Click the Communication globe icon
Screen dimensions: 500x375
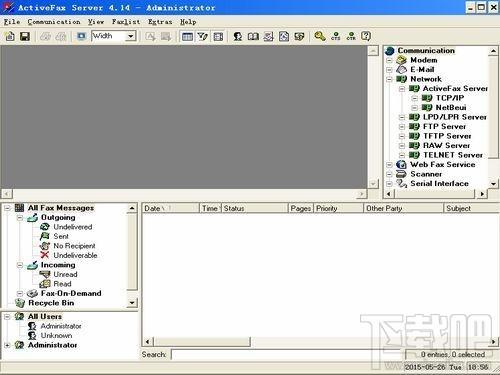point(389,51)
